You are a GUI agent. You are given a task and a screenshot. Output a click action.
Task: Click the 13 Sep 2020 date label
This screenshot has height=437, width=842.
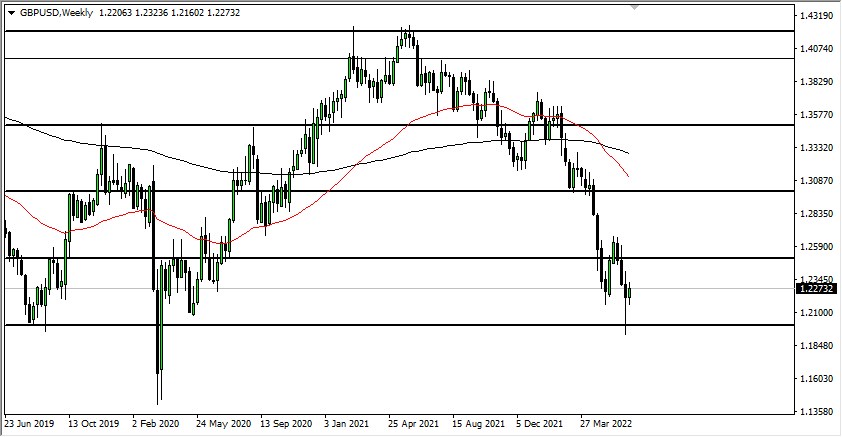tap(286, 424)
